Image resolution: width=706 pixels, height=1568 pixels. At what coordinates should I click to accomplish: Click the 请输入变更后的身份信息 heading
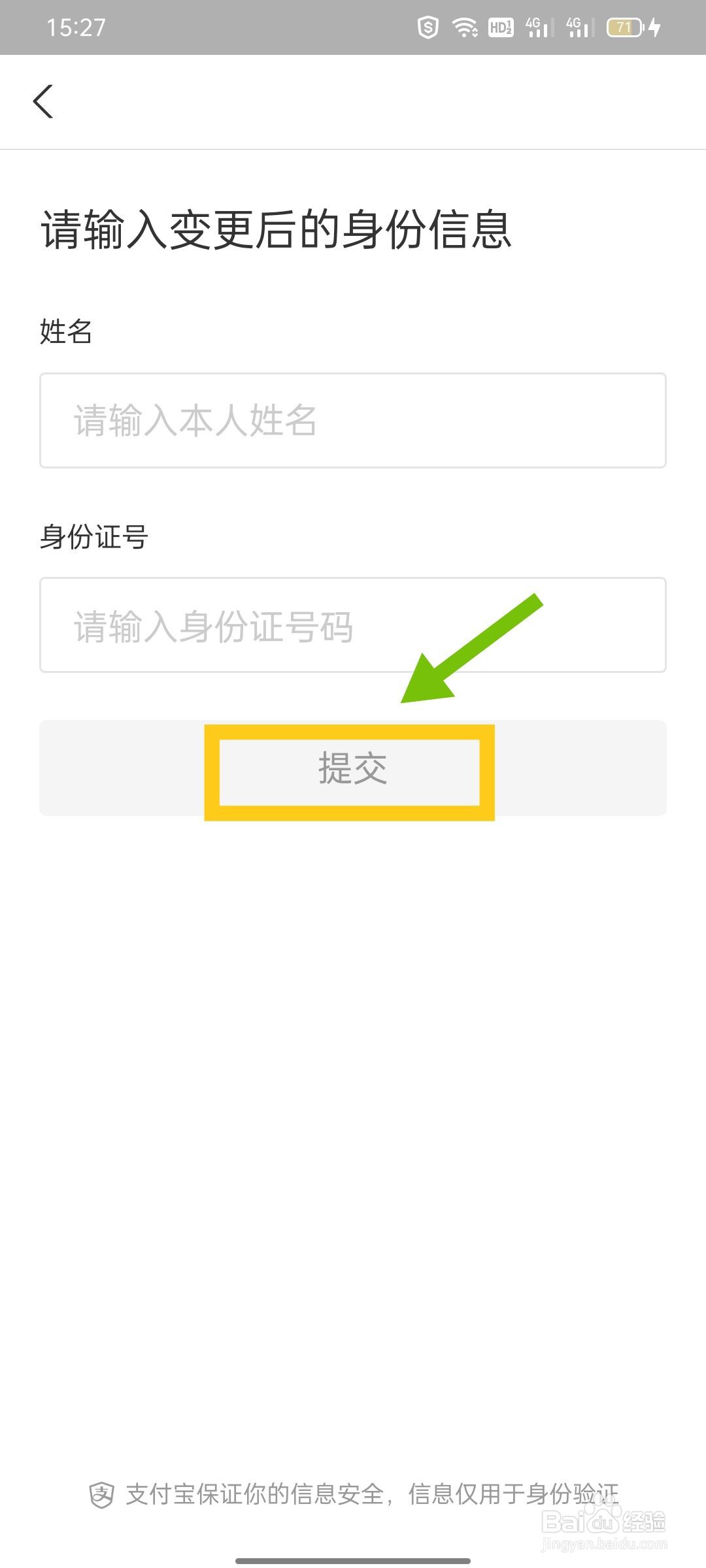pos(276,229)
